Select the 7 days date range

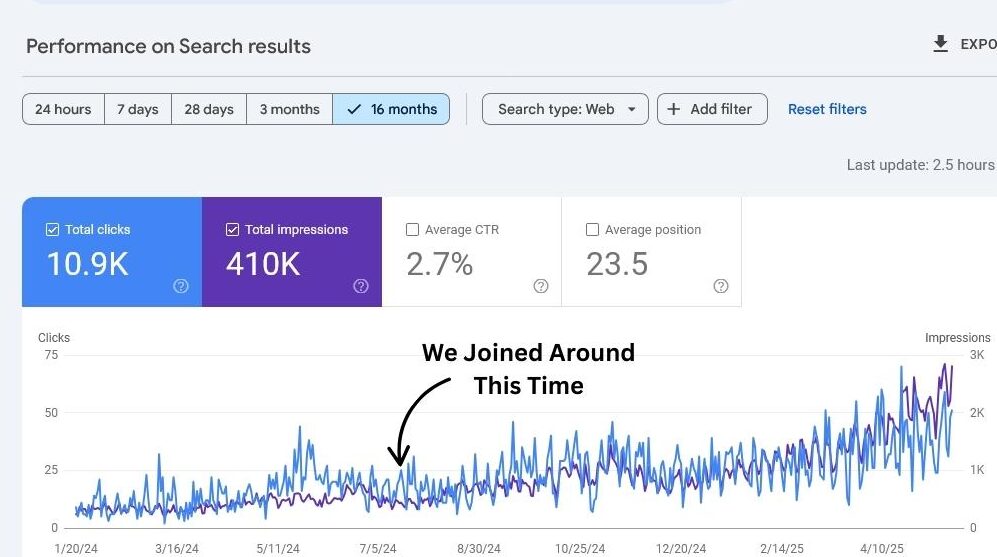point(138,109)
